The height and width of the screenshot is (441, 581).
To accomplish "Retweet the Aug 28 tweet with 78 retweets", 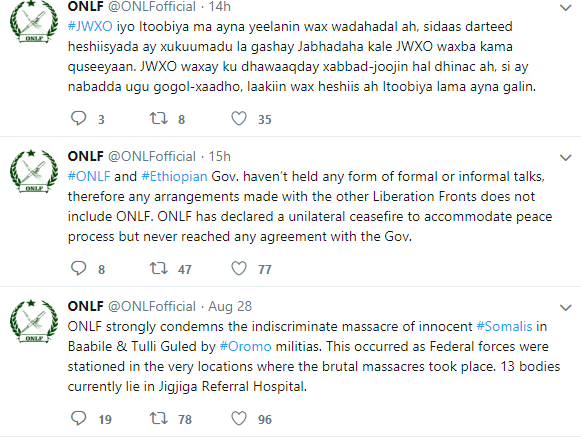I will click(159, 418).
